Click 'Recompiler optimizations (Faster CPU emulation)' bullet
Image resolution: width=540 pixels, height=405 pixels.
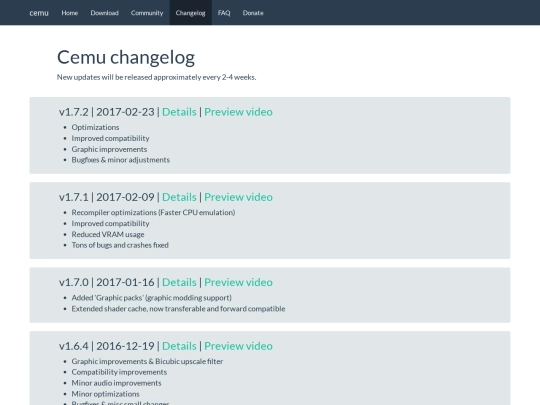[153, 212]
